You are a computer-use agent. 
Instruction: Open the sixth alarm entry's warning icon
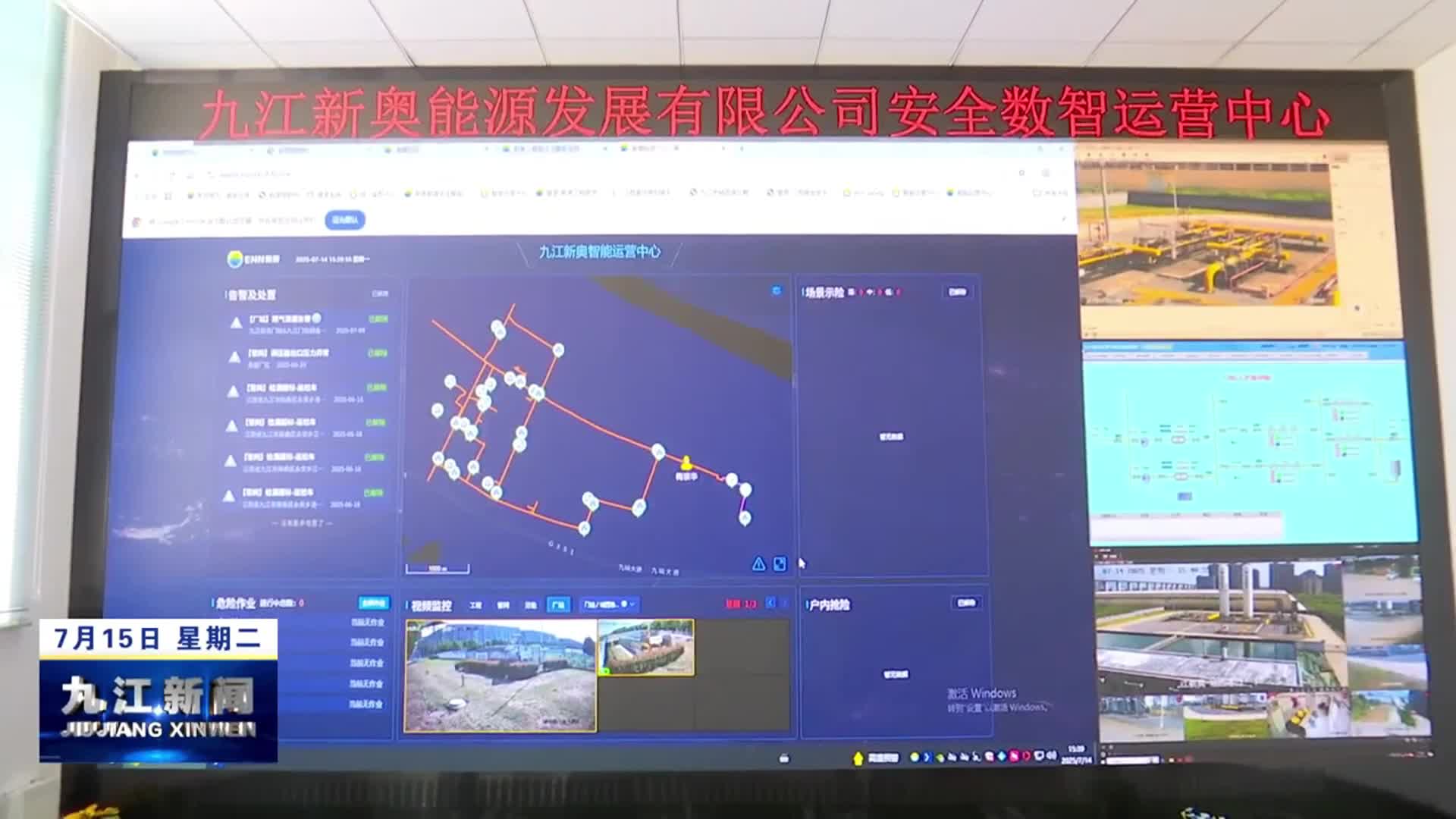coord(228,496)
